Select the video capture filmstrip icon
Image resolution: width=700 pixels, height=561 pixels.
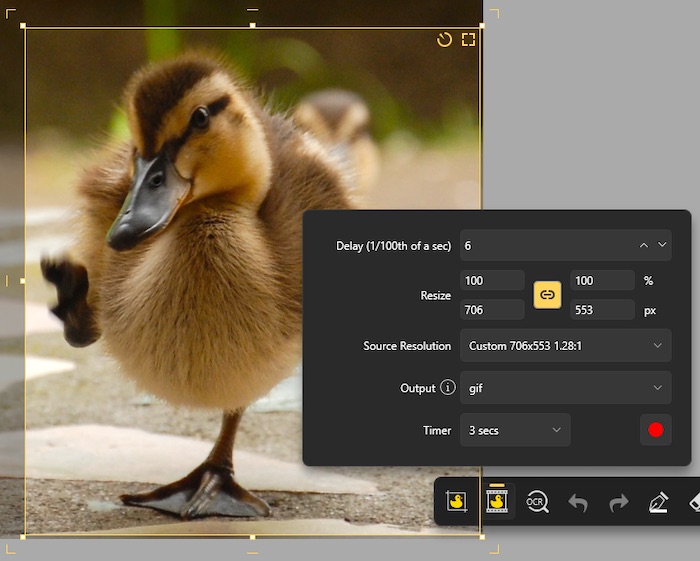[x=497, y=502]
